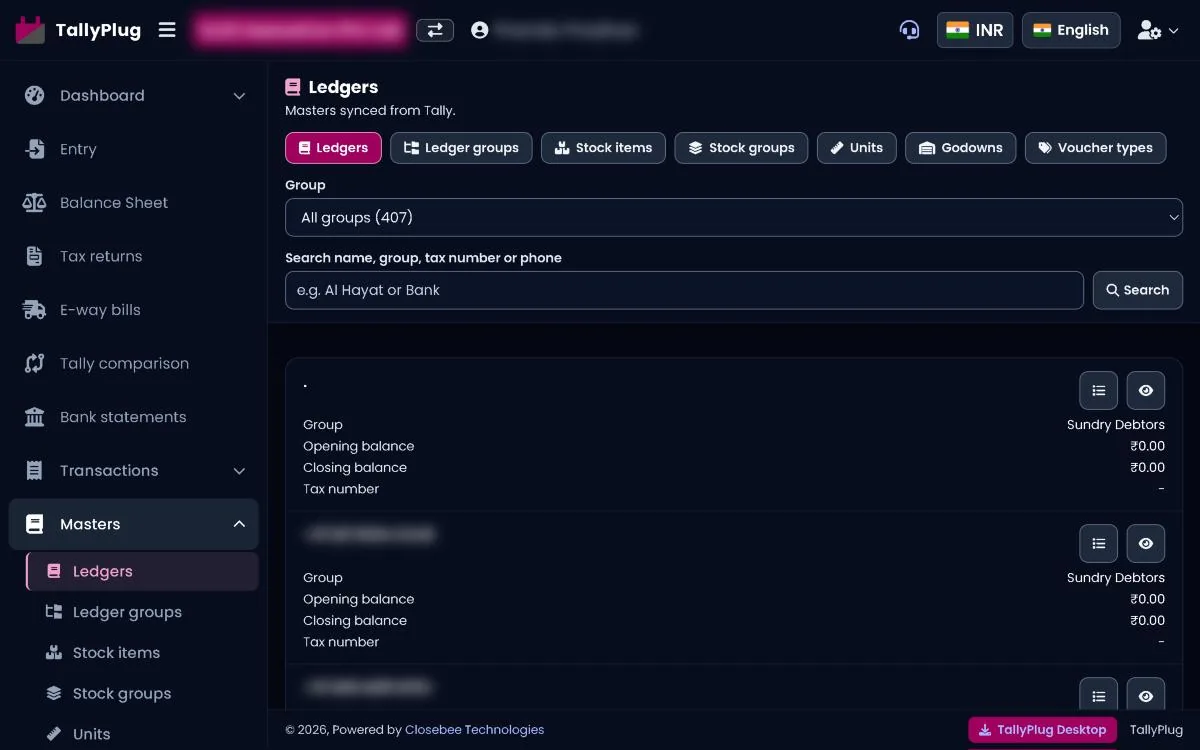Switch to the Units tab

pyautogui.click(x=857, y=148)
